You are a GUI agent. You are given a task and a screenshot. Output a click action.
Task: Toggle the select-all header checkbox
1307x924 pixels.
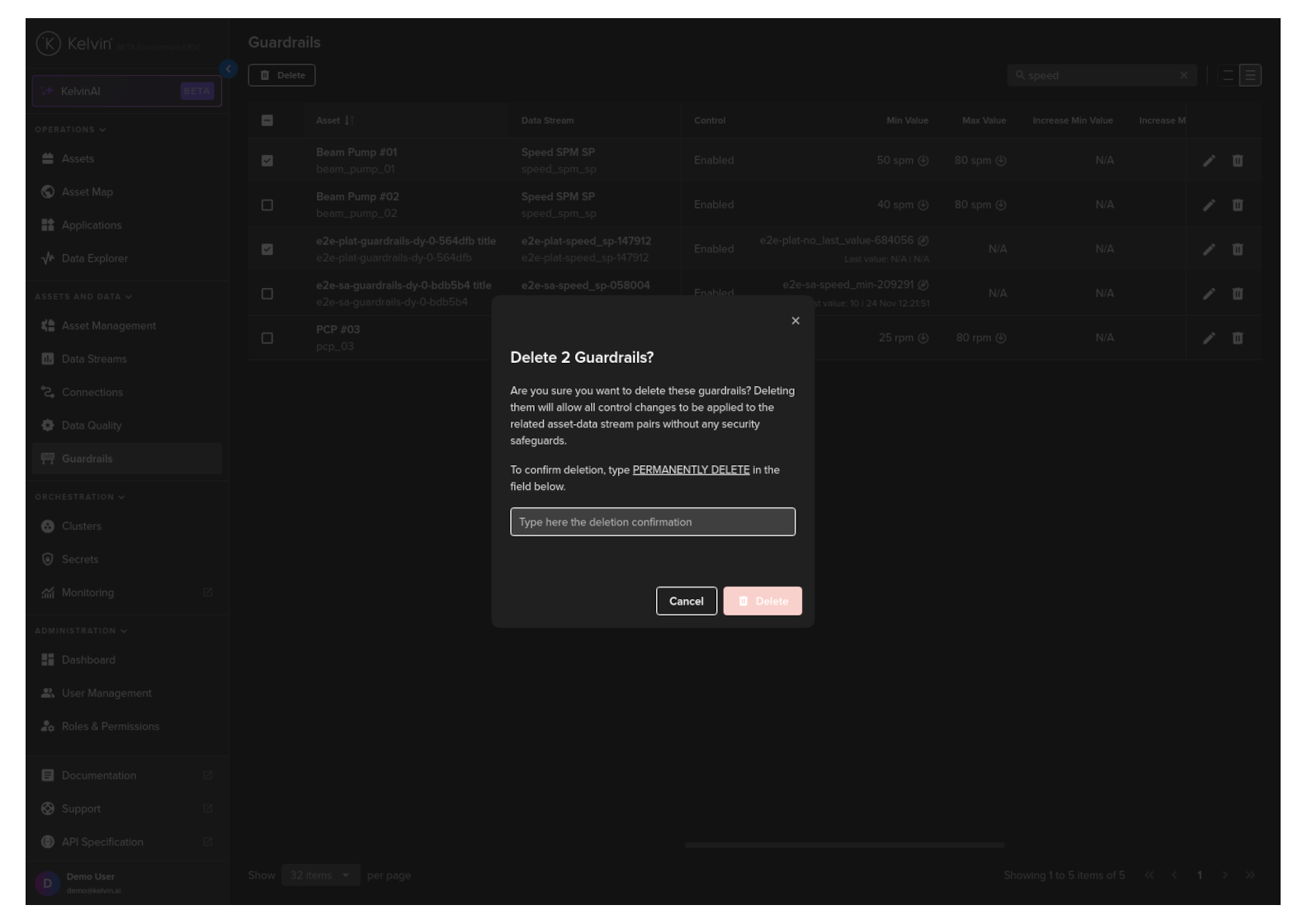click(x=267, y=120)
